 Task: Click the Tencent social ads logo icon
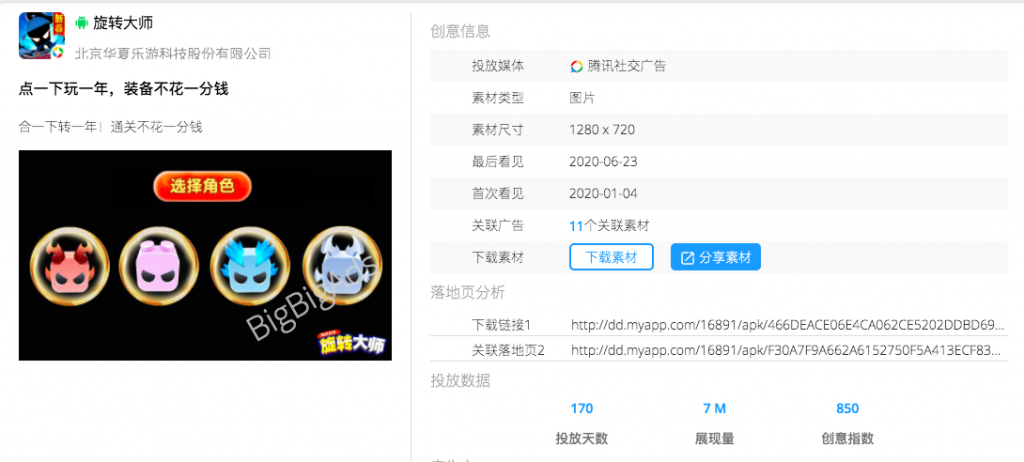point(576,66)
